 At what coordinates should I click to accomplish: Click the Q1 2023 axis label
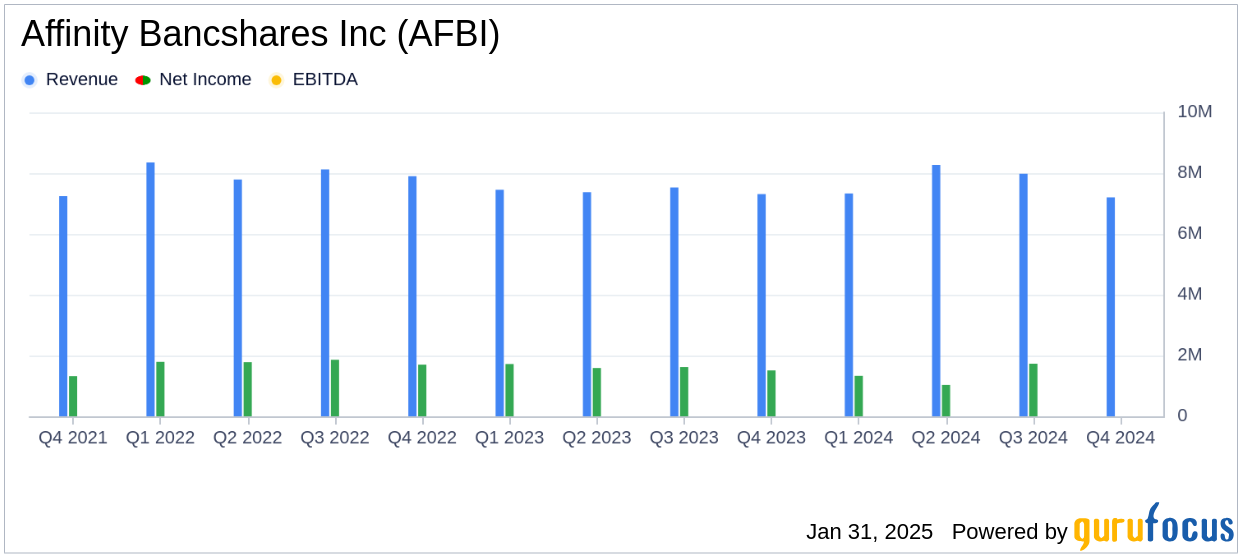tap(509, 438)
